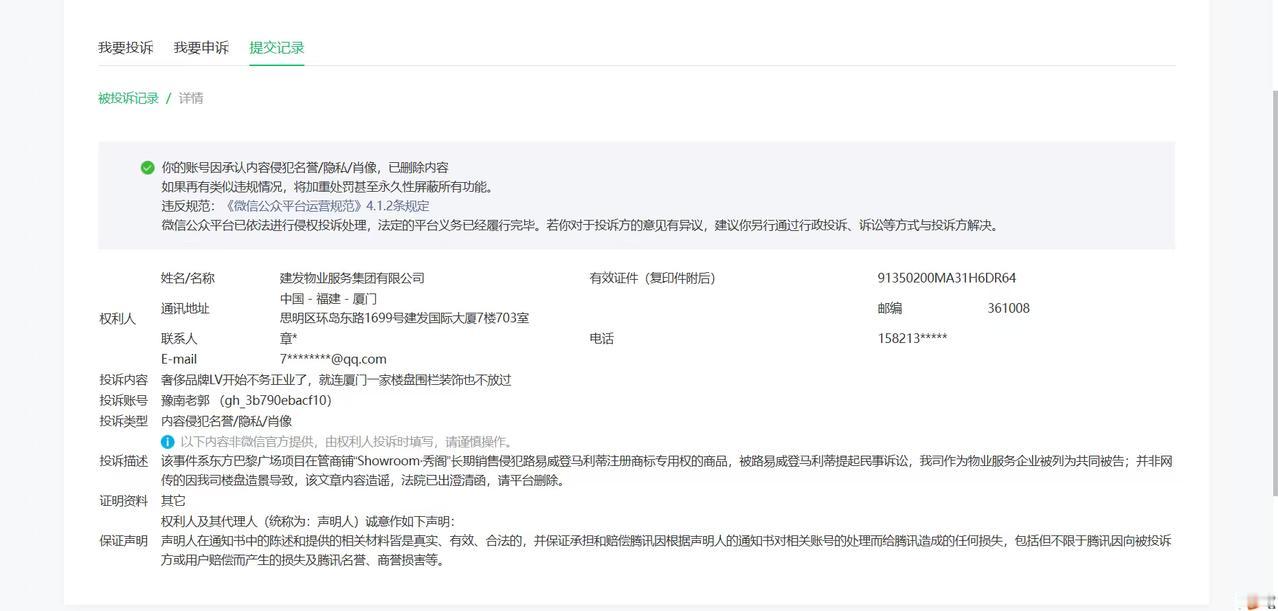Viewport: 1278px width, 611px height.
Task: Click the 证明资料 value 其它
Action: pyautogui.click(x=173, y=500)
